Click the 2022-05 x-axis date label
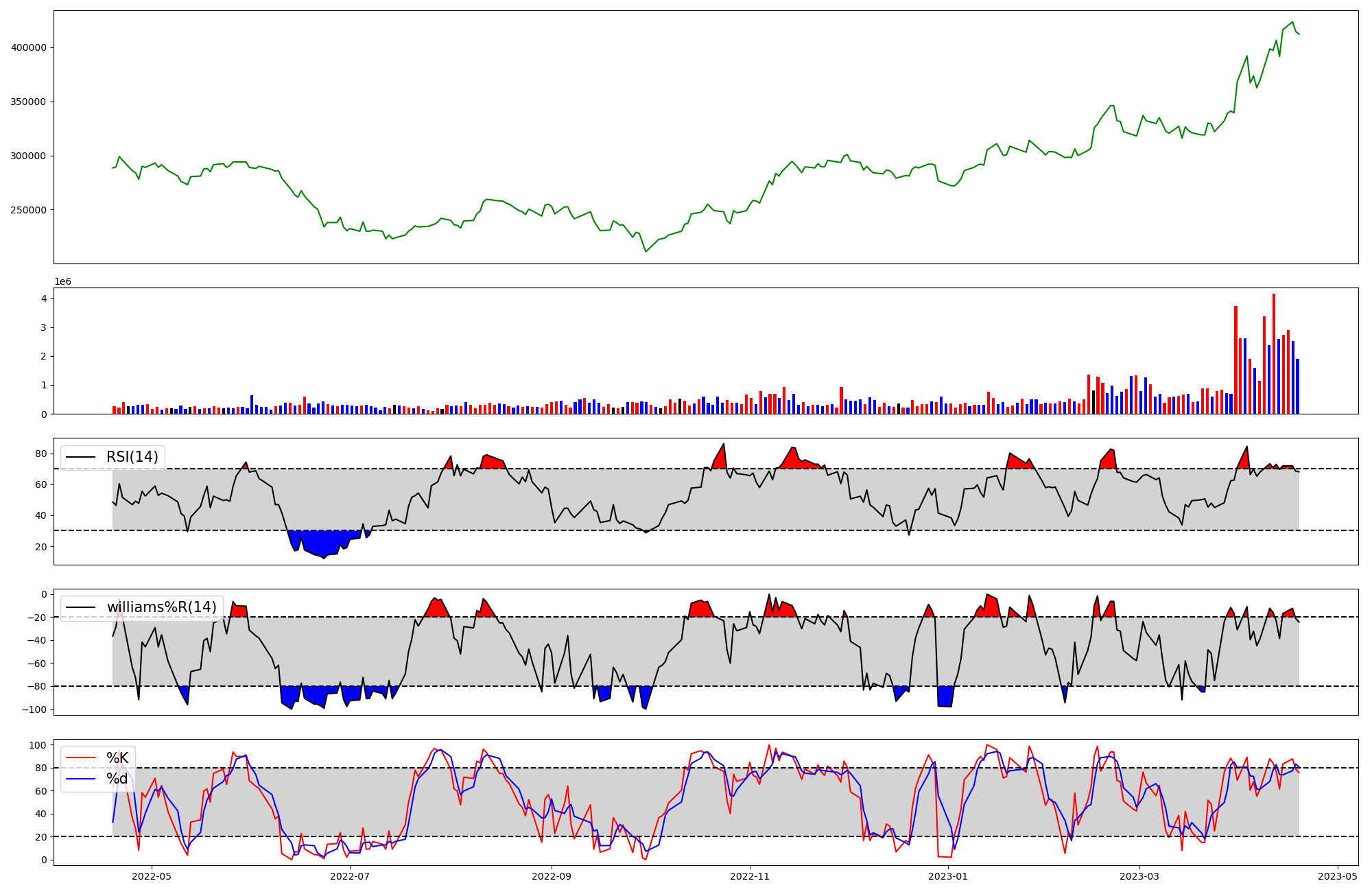The image size is (1372, 892). click(151, 876)
